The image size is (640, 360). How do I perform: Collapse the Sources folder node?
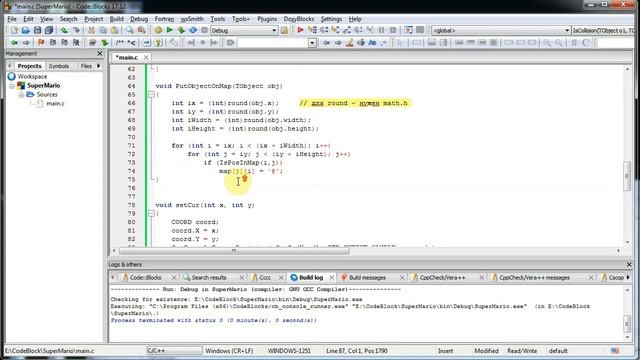tap(21, 95)
